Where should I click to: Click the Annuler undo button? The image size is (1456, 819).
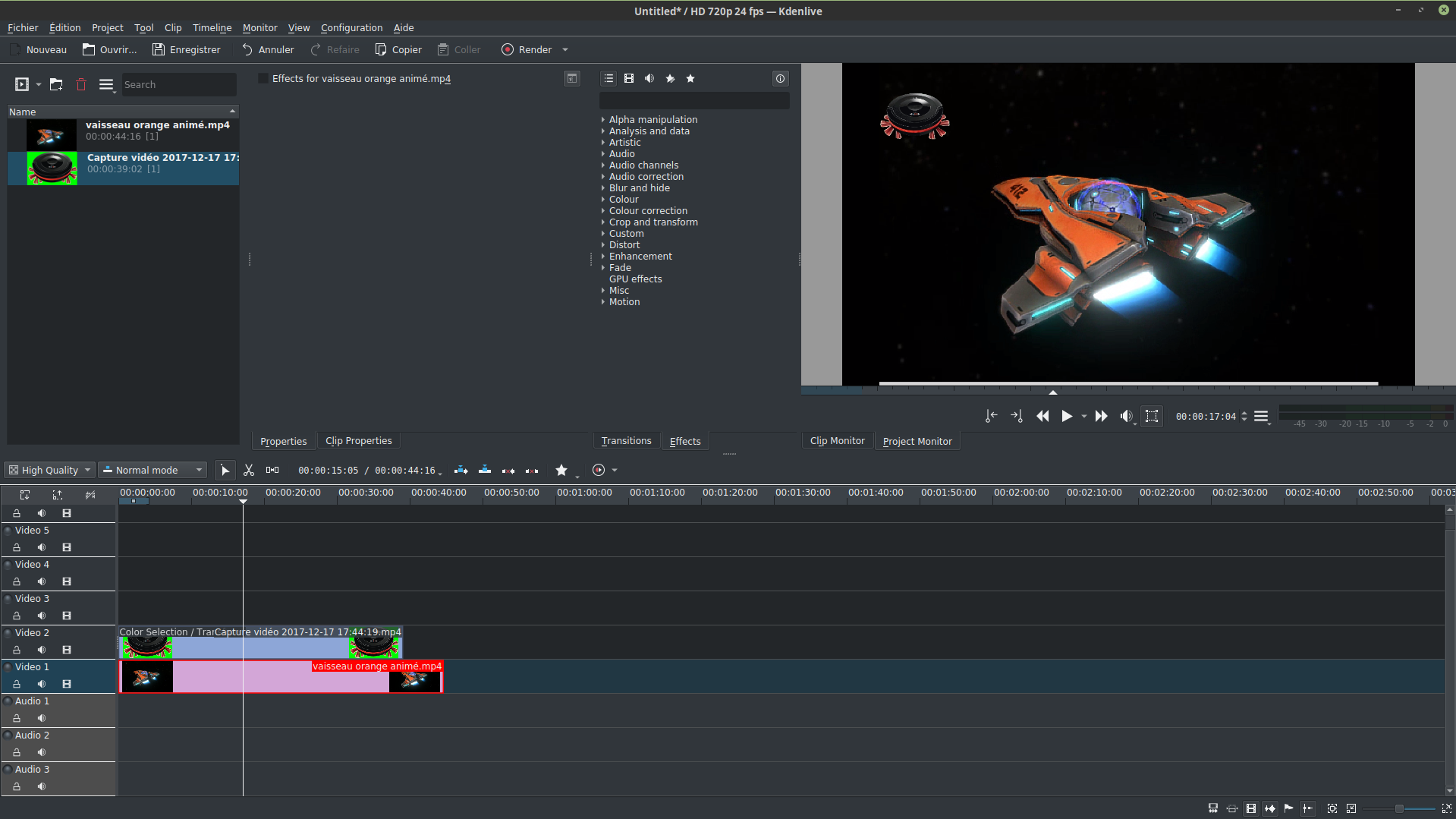[268, 50]
